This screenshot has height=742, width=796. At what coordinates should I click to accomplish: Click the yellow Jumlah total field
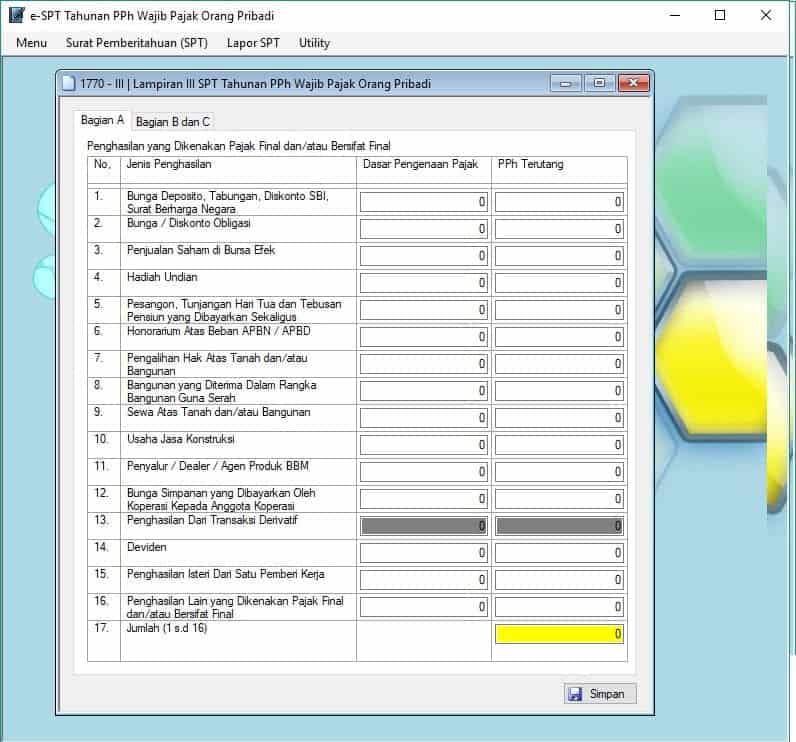pos(559,634)
